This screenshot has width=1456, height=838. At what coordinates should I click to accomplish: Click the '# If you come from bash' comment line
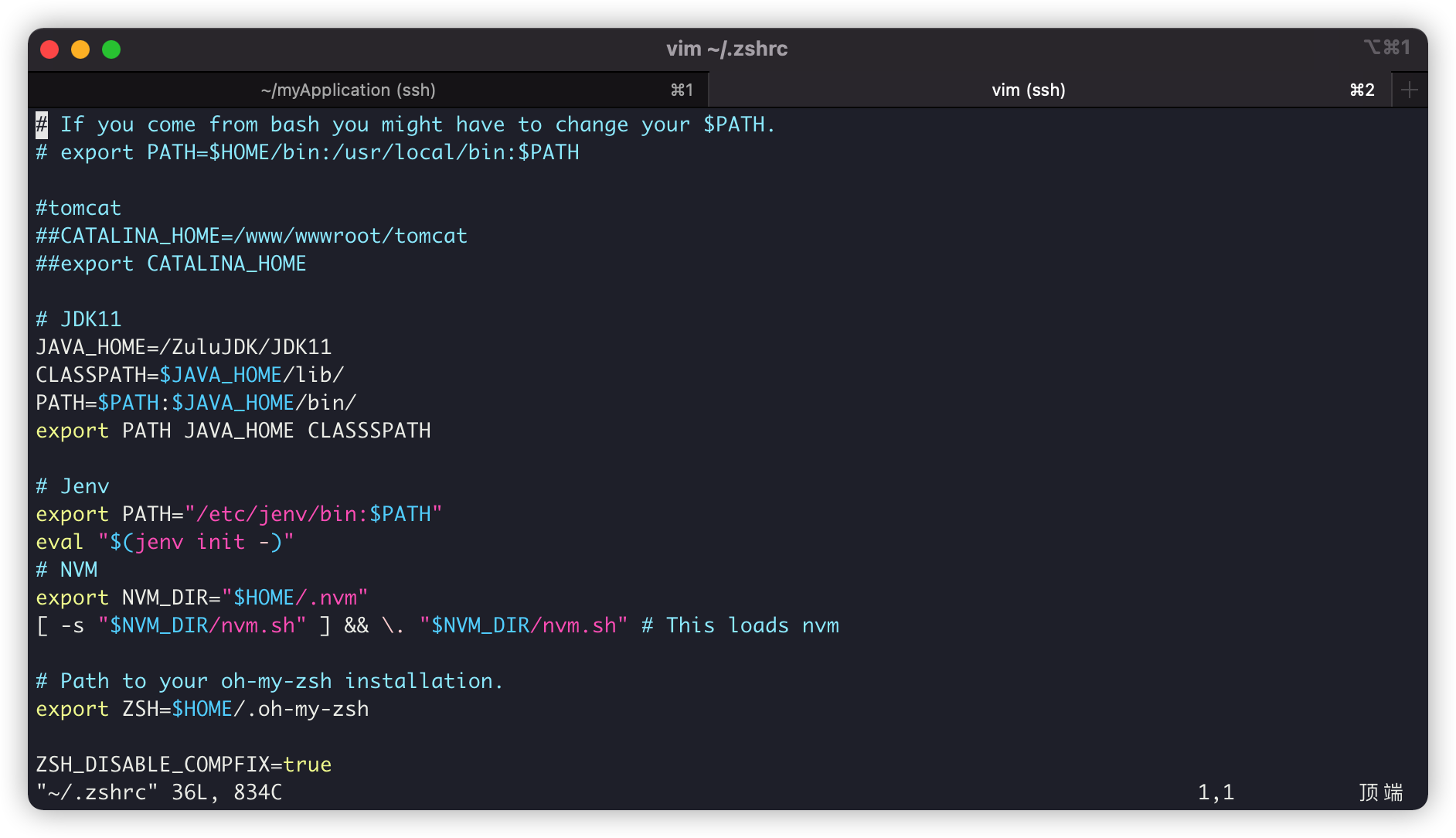coord(407,124)
